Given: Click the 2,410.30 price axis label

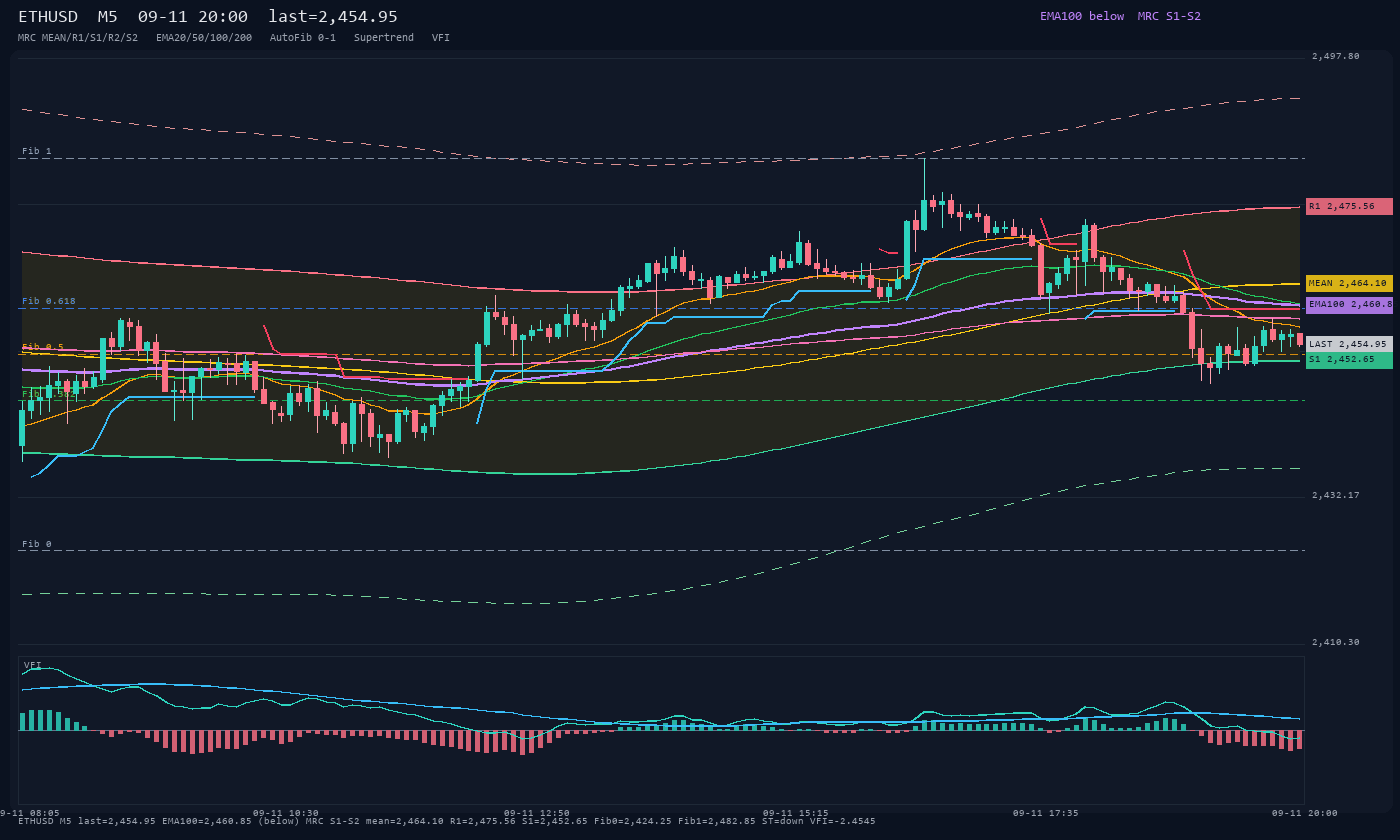Looking at the screenshot, I should 1336,642.
